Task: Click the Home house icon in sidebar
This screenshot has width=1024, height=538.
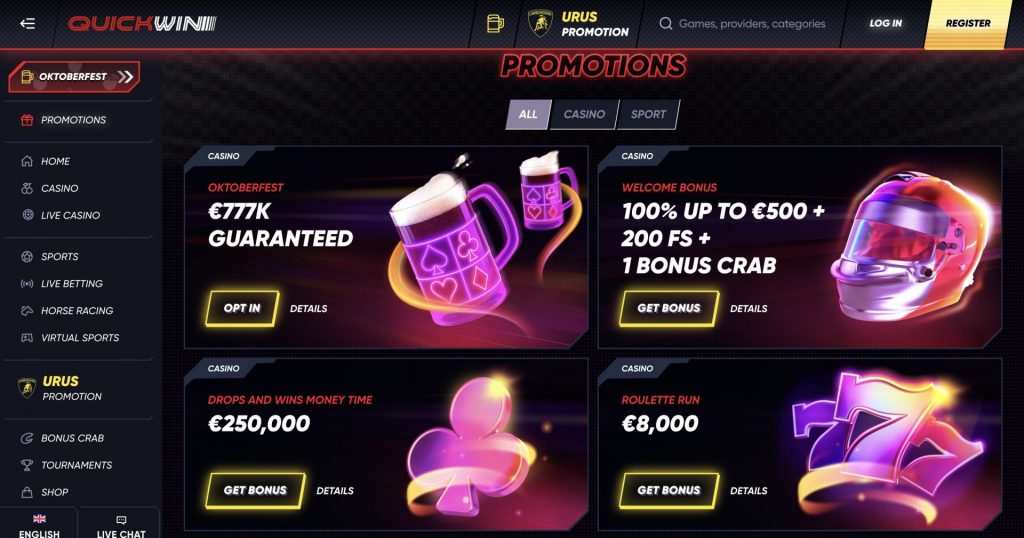Action: [27, 161]
